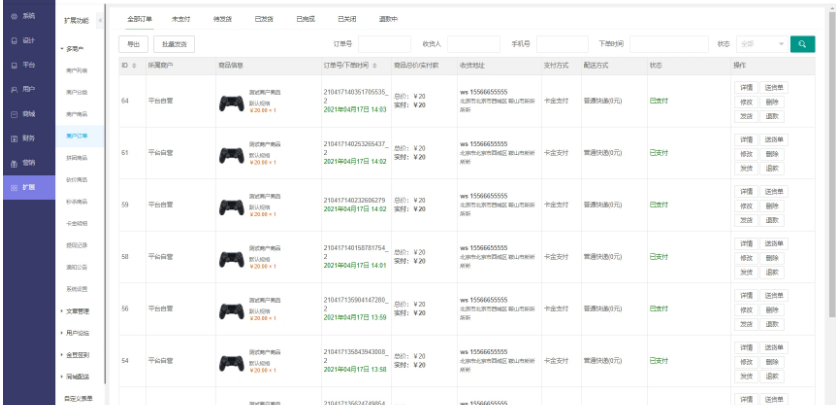Click the 批量发货 button
Viewport: 839px width, 405px height.
tap(174, 44)
